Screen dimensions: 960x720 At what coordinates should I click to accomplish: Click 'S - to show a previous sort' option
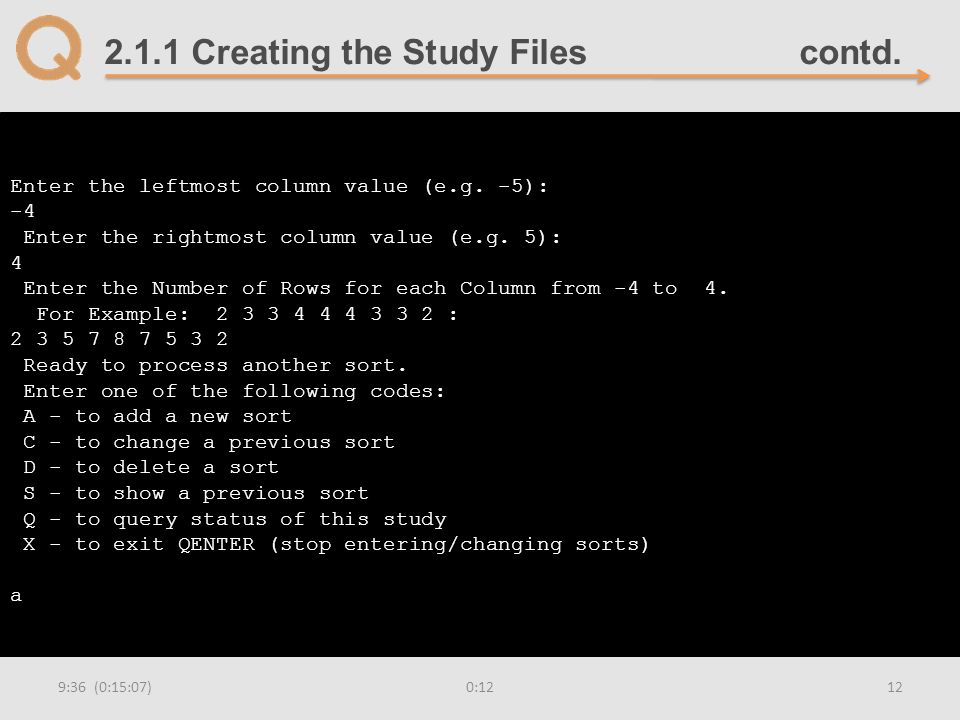(196, 493)
